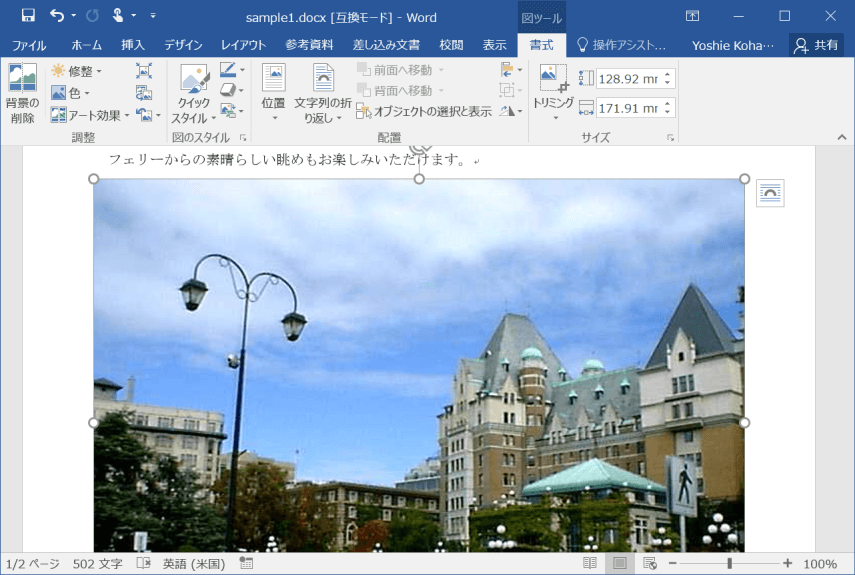Click Send Backward (背面へ移動)

point(401,90)
